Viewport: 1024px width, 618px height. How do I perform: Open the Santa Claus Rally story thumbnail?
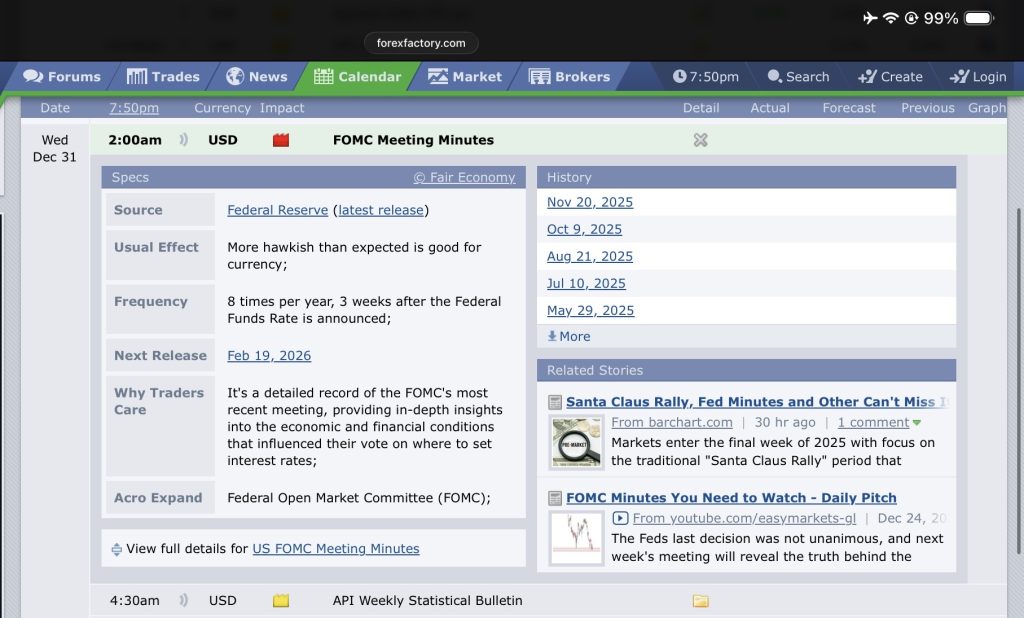[x=577, y=441]
